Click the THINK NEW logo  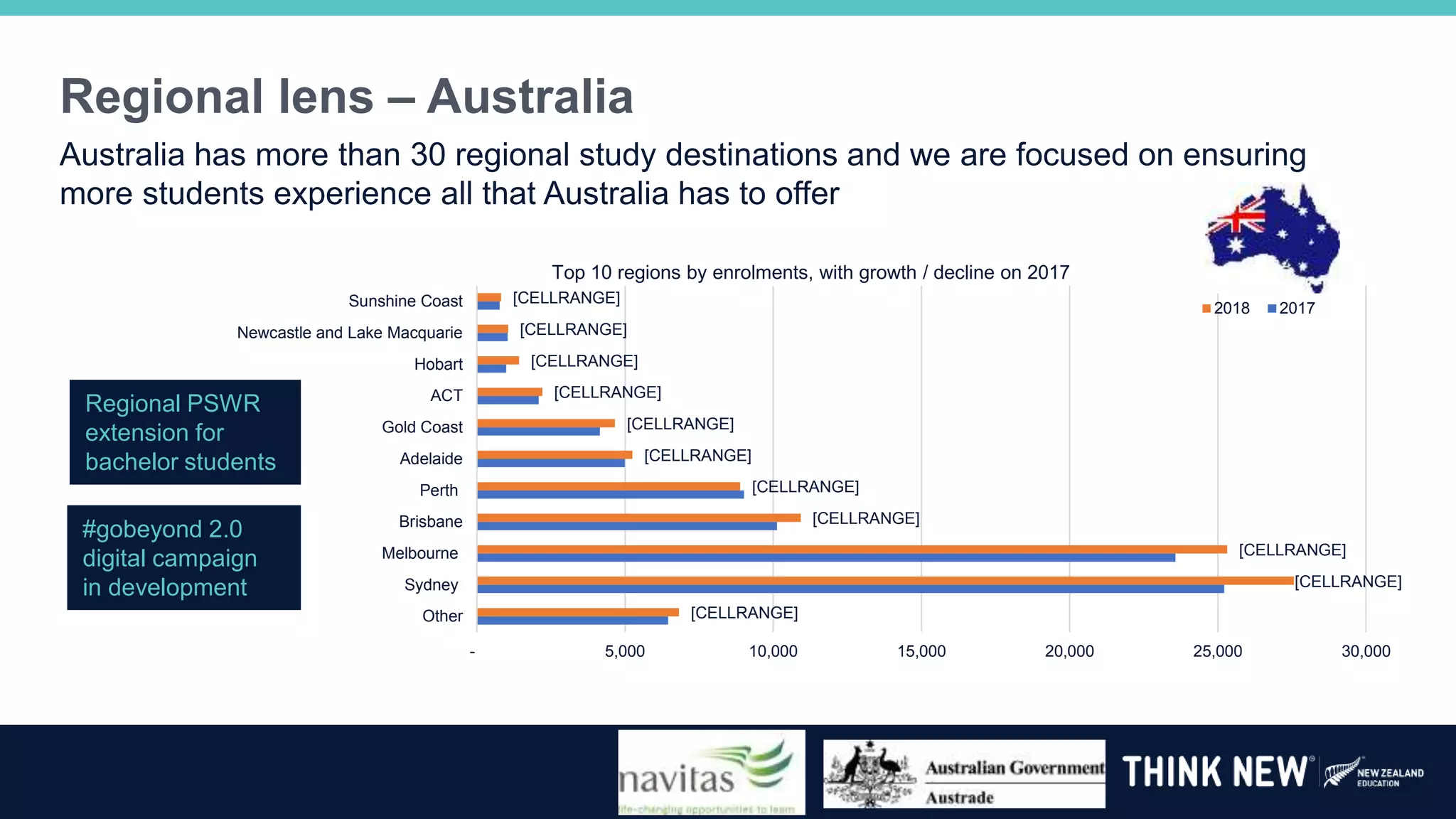(x=1214, y=773)
